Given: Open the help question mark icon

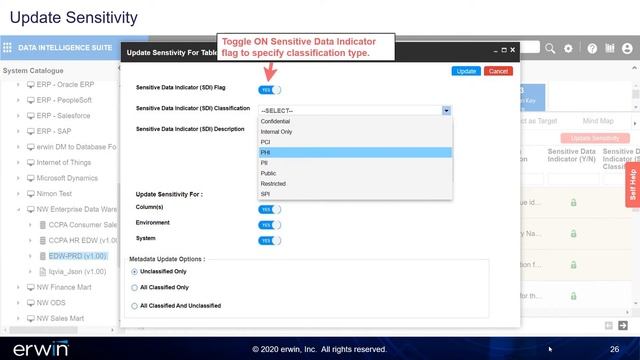Looking at the screenshot, I should point(592,49).
